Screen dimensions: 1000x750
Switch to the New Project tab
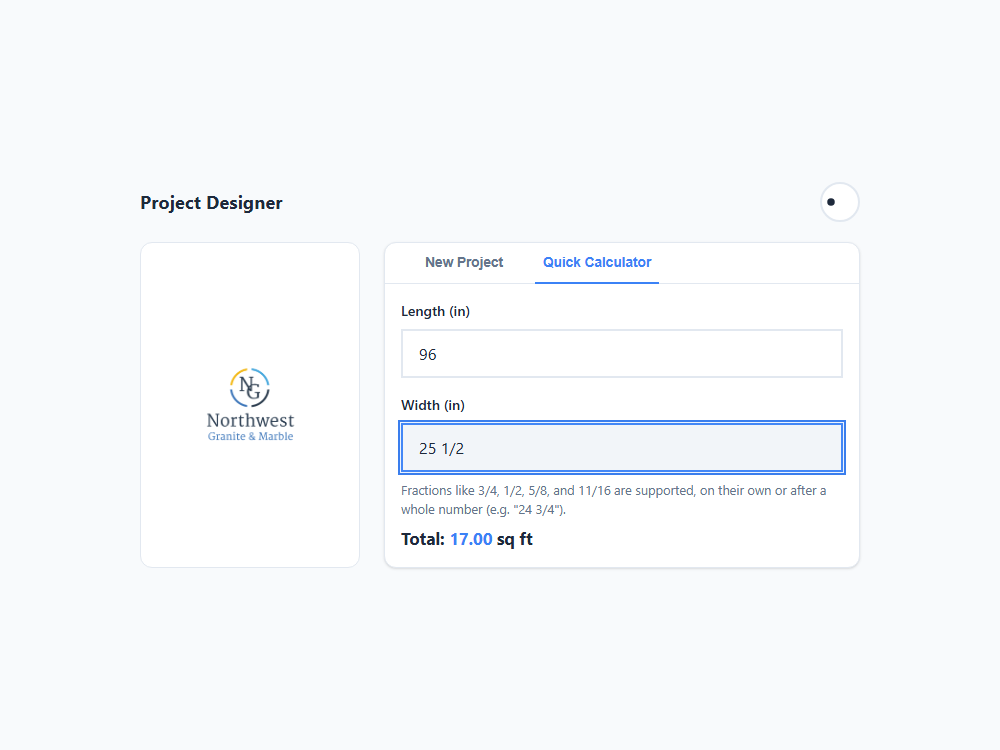coord(464,262)
